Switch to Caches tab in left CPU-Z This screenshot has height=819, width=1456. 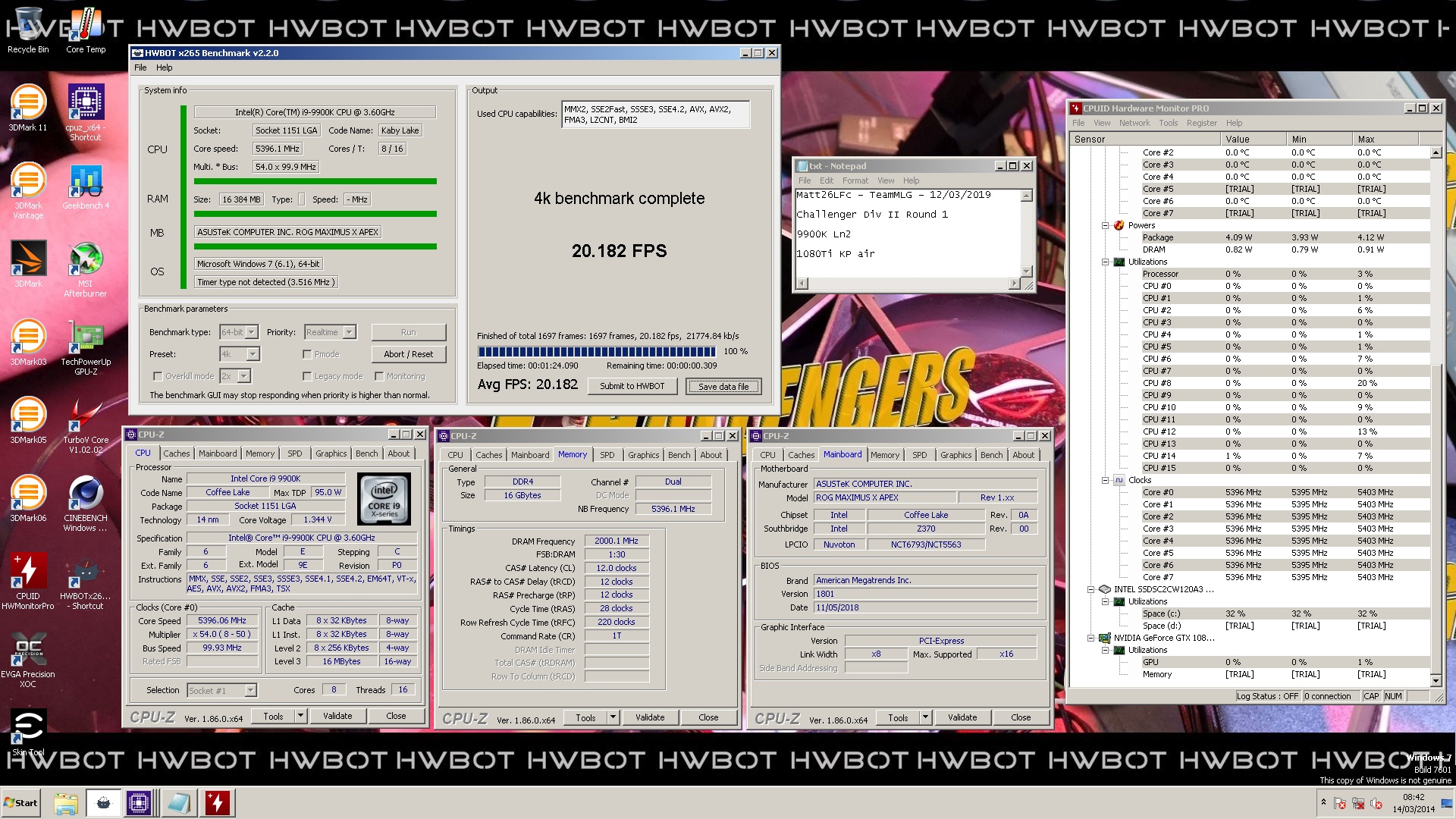[177, 453]
